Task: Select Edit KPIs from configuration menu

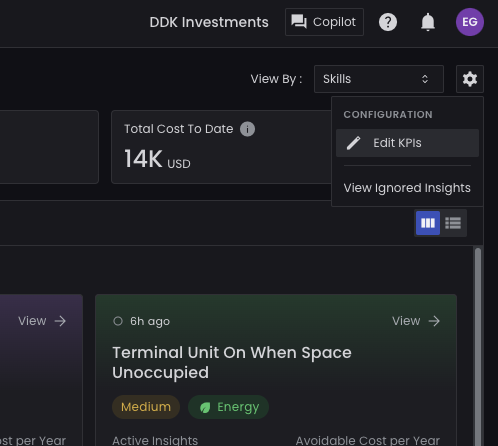Action: tap(407, 143)
